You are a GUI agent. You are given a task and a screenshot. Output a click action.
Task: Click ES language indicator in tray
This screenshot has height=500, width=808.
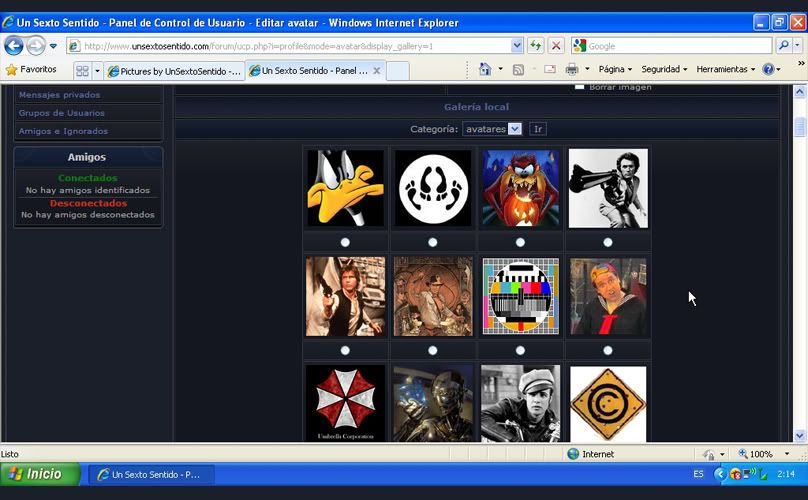point(698,474)
